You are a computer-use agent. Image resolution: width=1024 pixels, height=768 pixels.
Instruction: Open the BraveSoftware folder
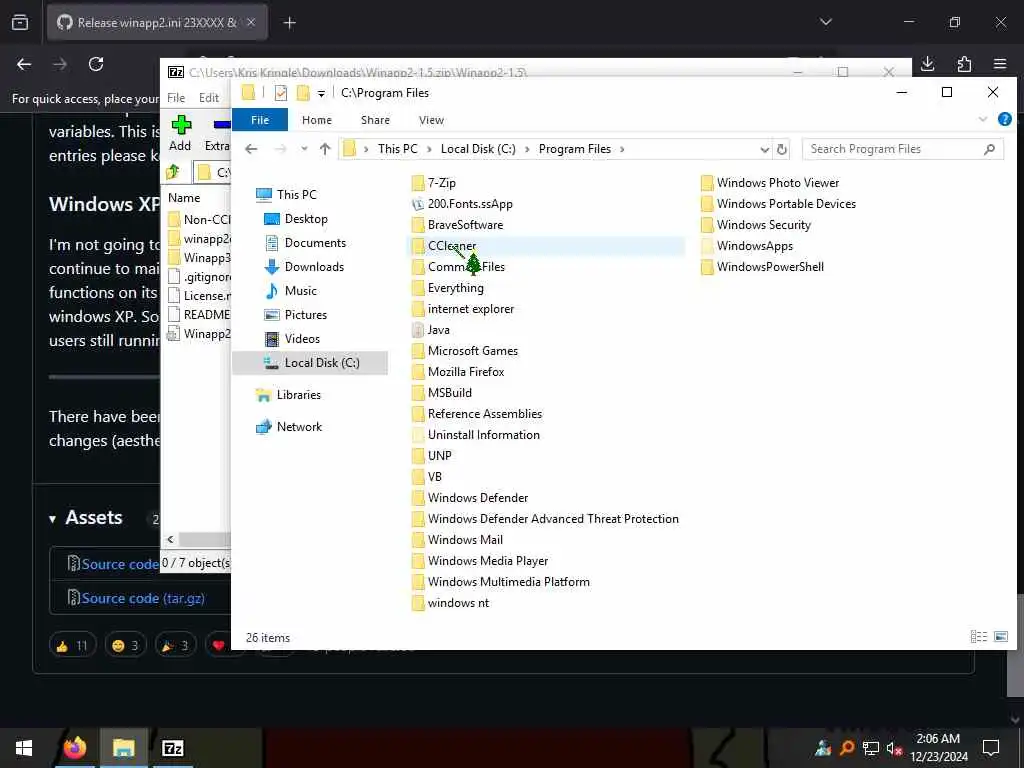click(x=458, y=225)
